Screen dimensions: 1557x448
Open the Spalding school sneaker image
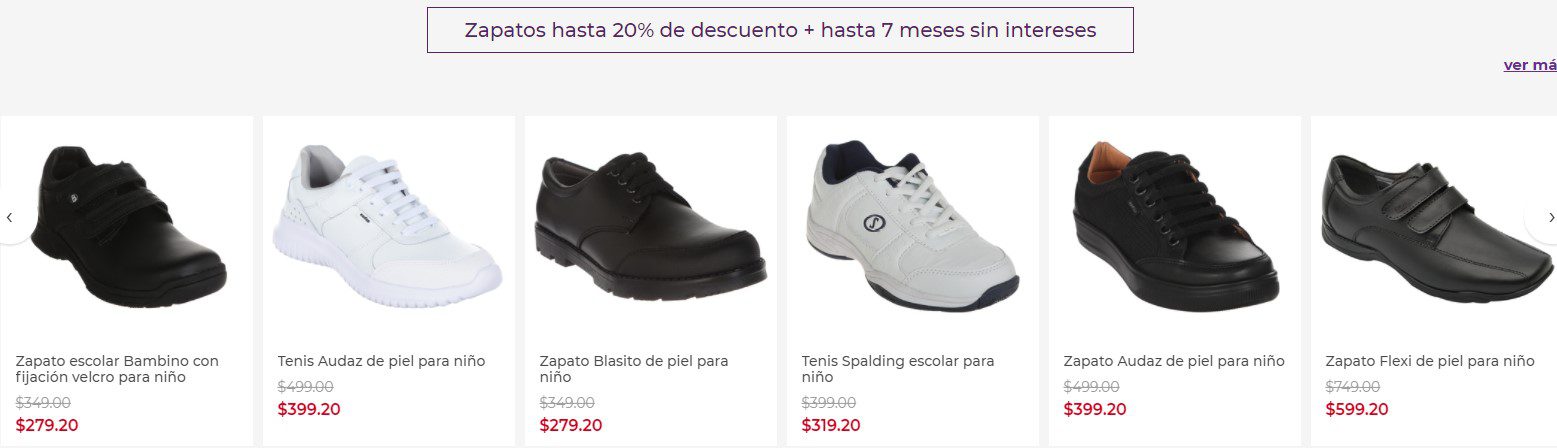point(912,228)
